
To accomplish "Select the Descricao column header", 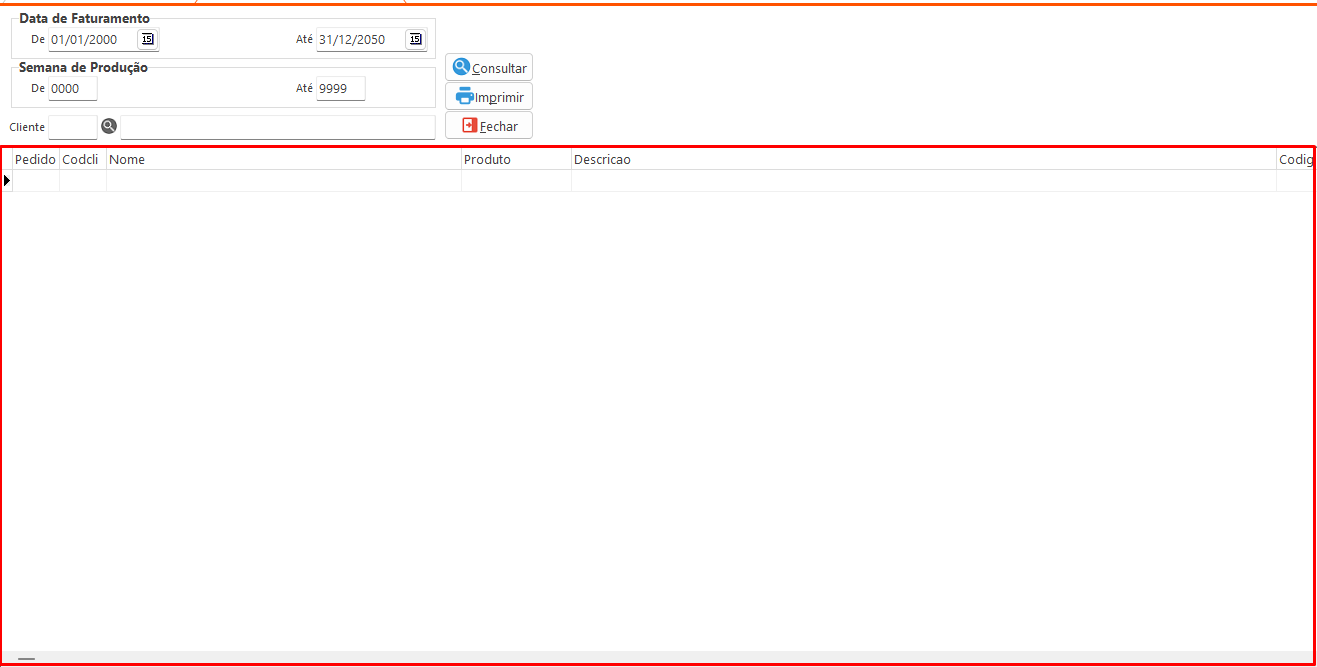I will coord(922,159).
